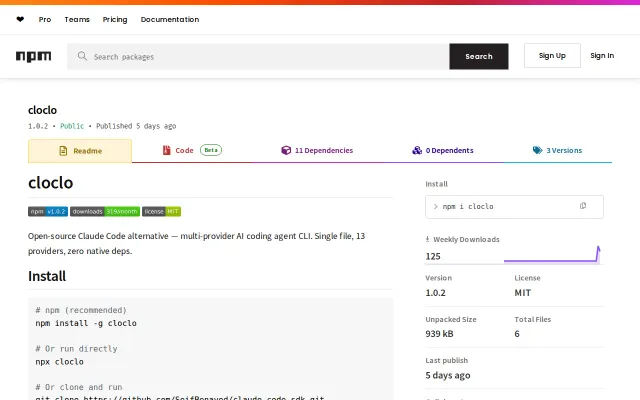Click the '# Or clone and run' comment line
The height and width of the screenshot is (400, 640).
79,387
